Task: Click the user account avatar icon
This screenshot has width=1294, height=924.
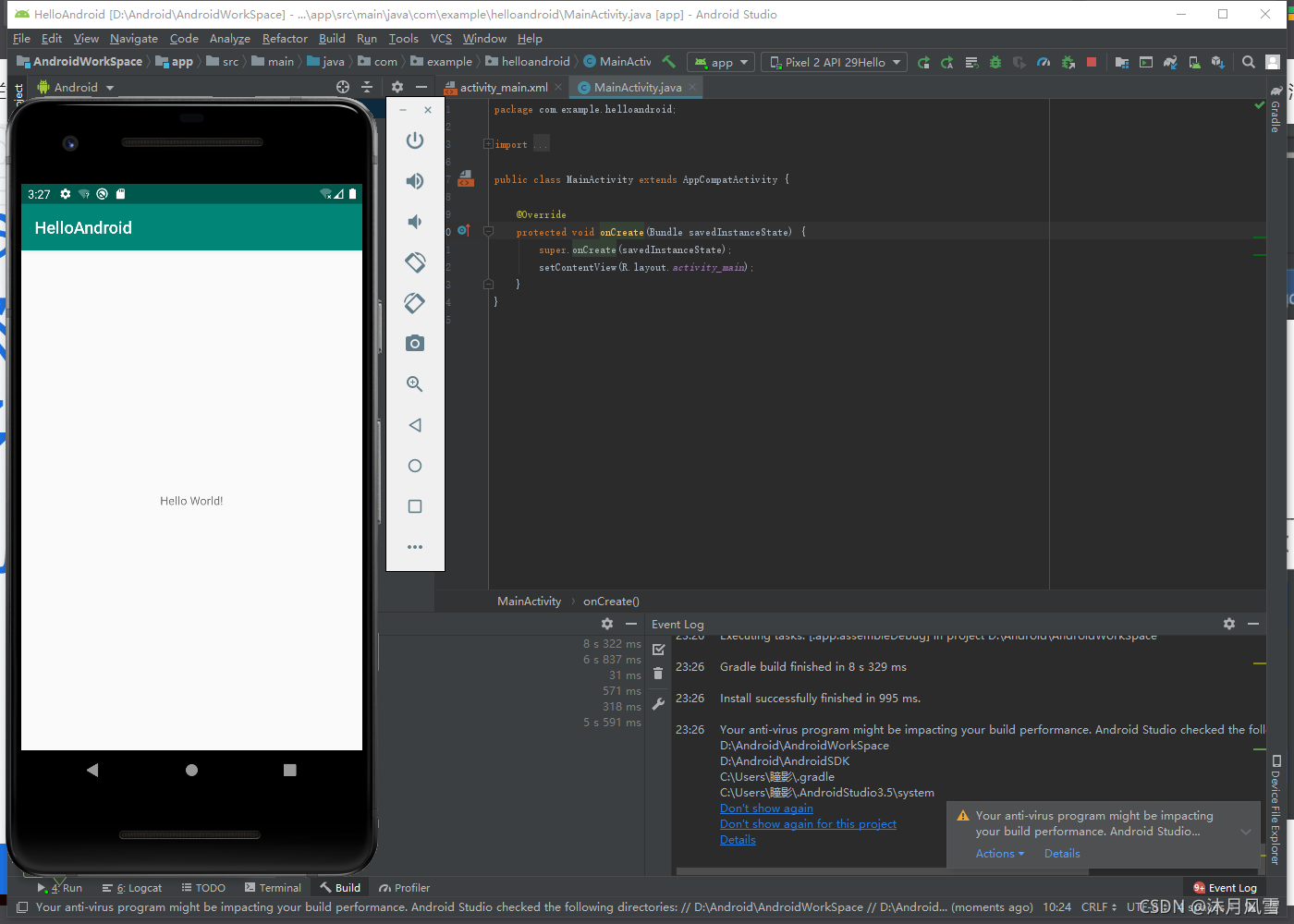Action: point(1273,62)
